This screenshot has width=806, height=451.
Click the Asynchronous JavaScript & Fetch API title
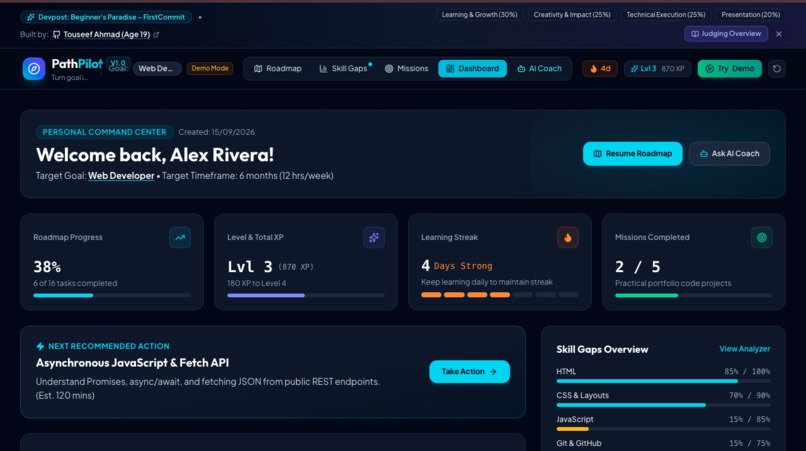pos(133,363)
